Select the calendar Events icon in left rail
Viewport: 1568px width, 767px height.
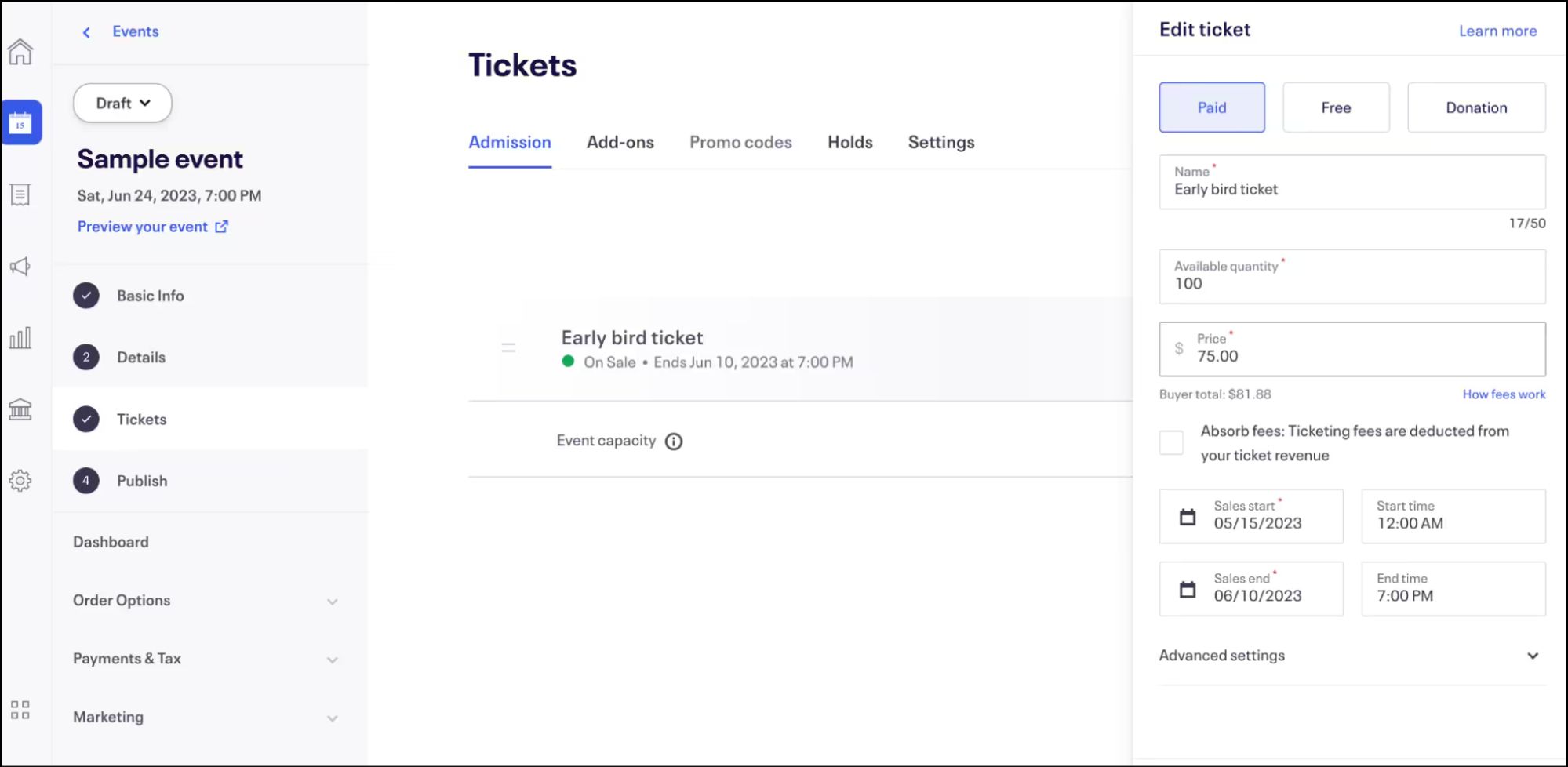click(21, 122)
